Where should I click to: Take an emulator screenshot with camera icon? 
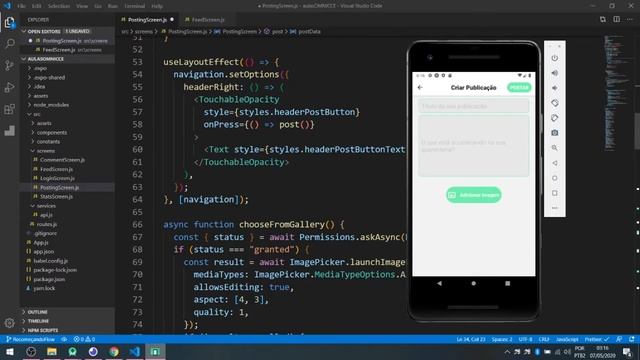click(554, 133)
